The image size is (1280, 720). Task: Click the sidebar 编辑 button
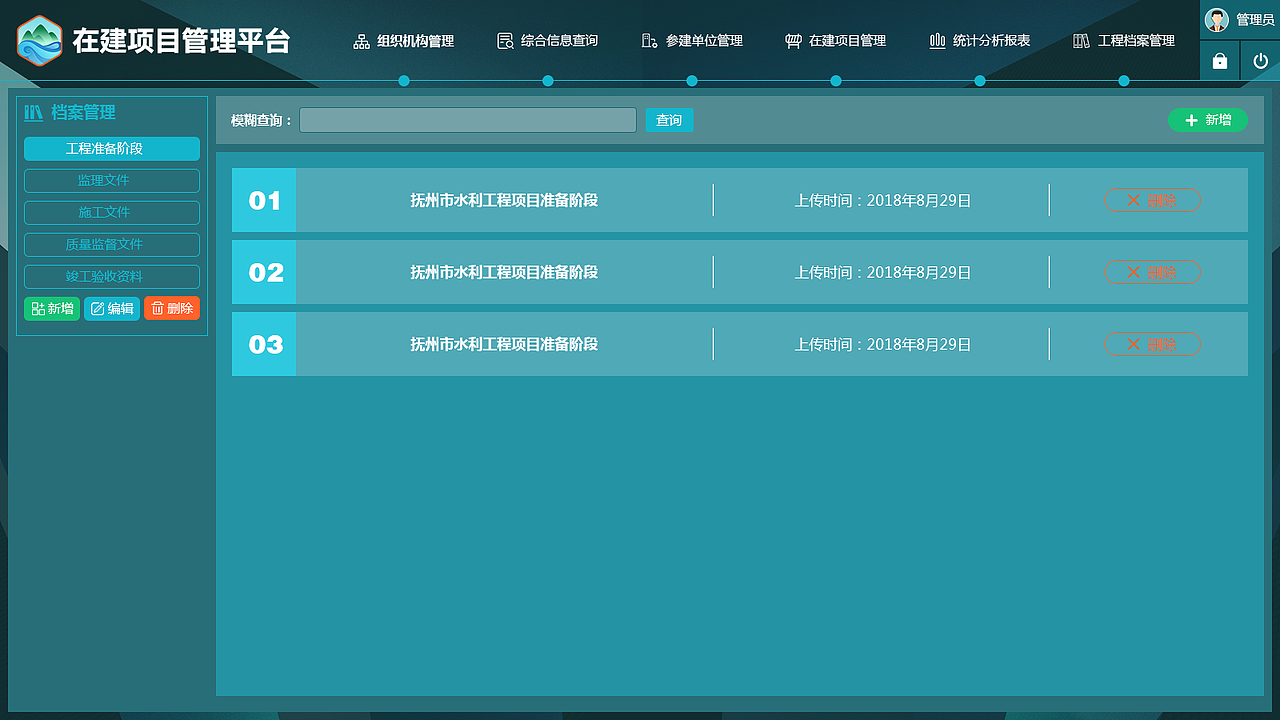click(x=112, y=308)
